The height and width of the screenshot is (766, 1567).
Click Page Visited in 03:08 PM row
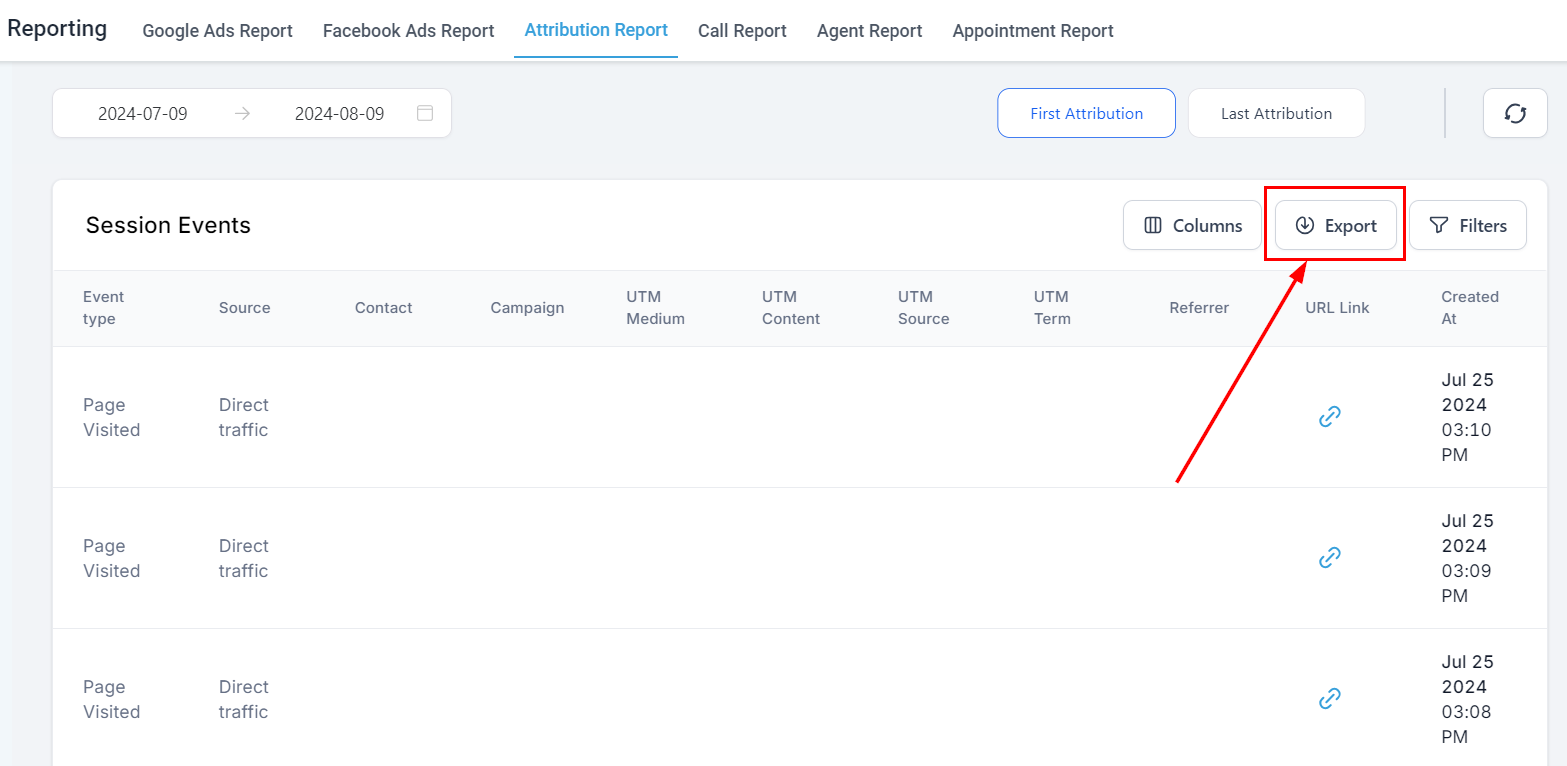tap(111, 699)
